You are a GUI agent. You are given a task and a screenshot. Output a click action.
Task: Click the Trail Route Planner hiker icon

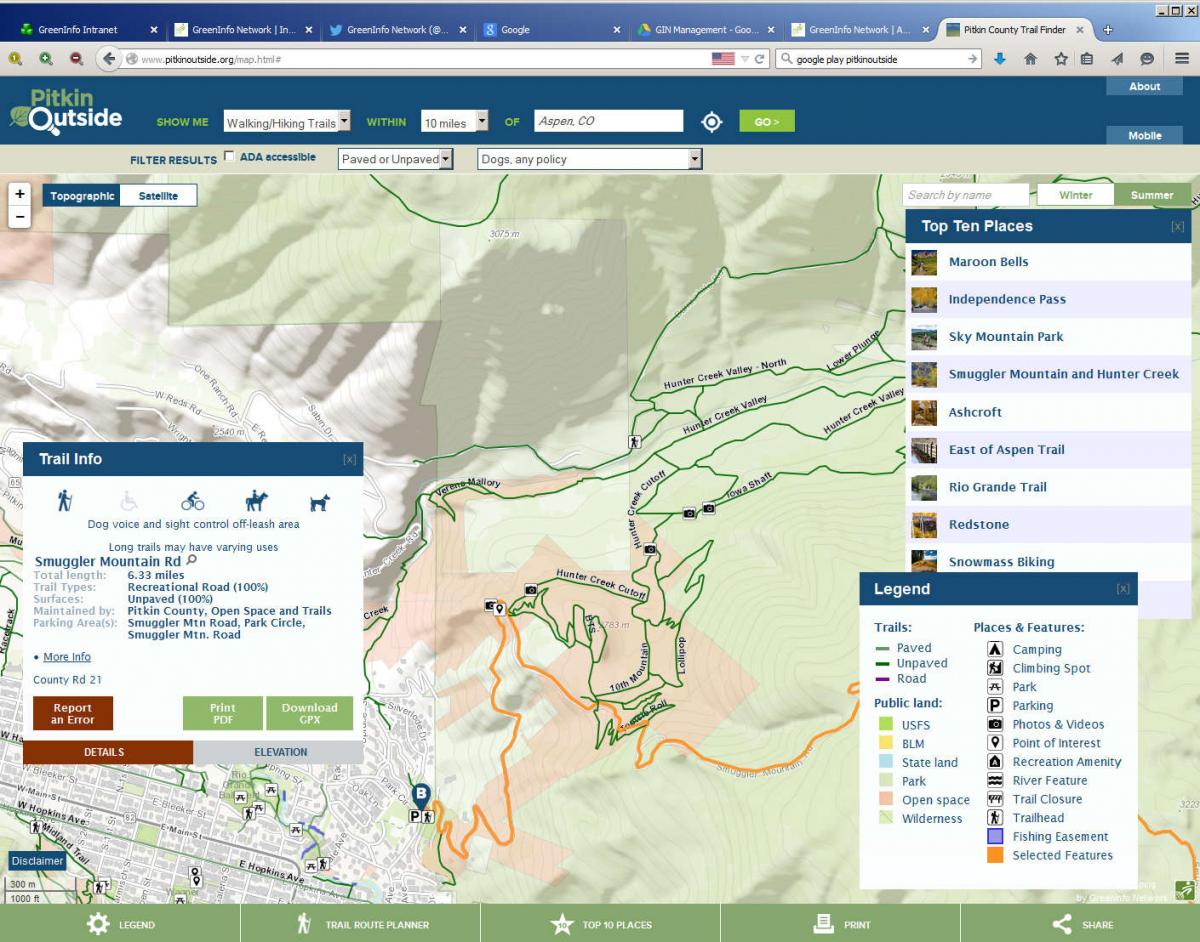[x=304, y=924]
